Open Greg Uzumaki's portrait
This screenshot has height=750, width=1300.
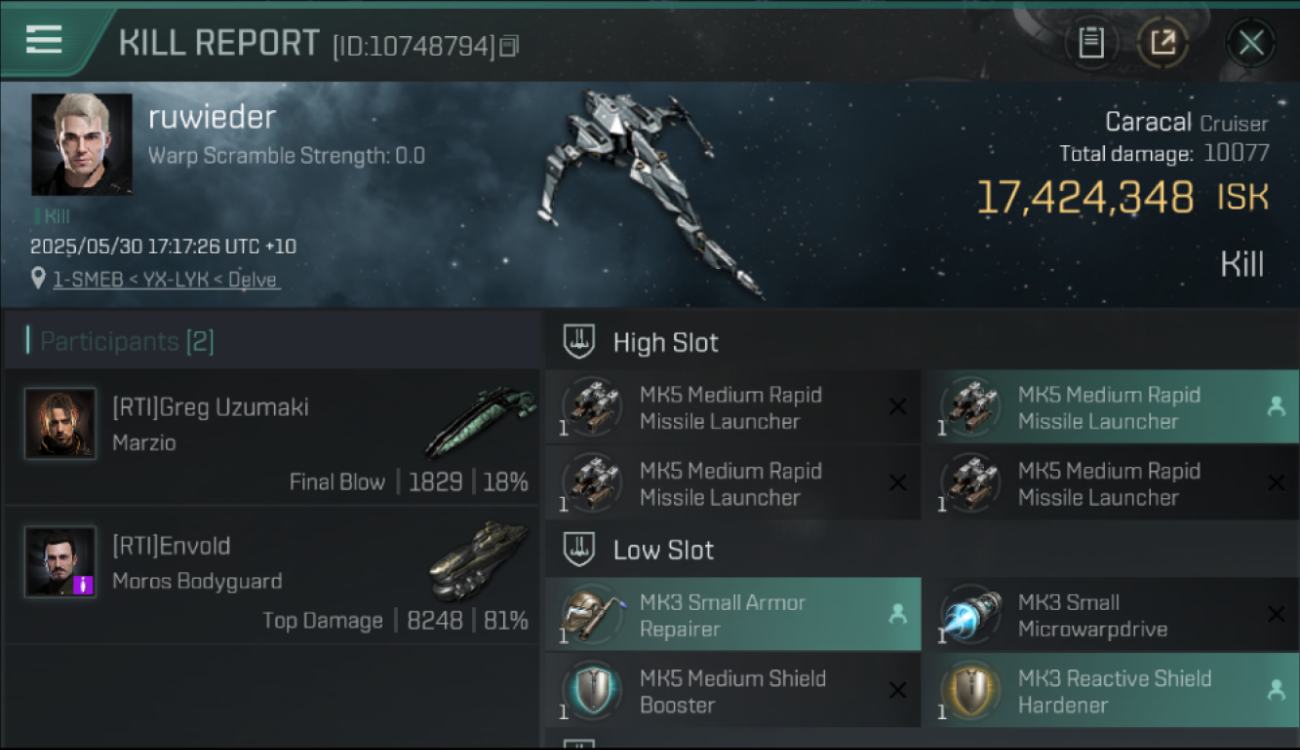(60, 423)
